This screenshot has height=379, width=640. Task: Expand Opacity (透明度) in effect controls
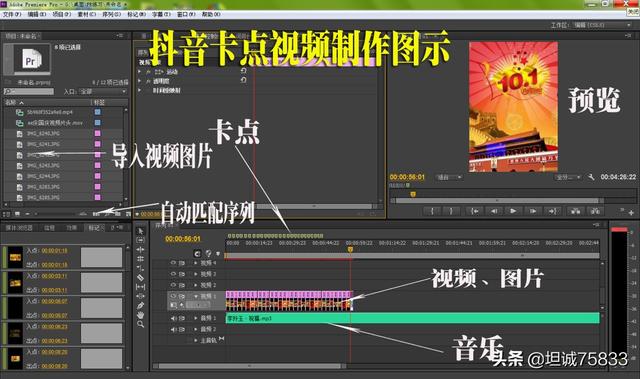140,81
